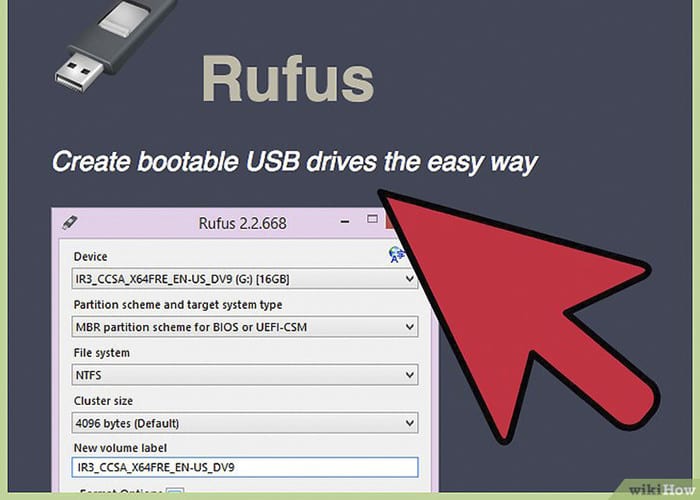Click the New volume label input field
Viewport: 700px width, 500px height.
click(x=245, y=467)
